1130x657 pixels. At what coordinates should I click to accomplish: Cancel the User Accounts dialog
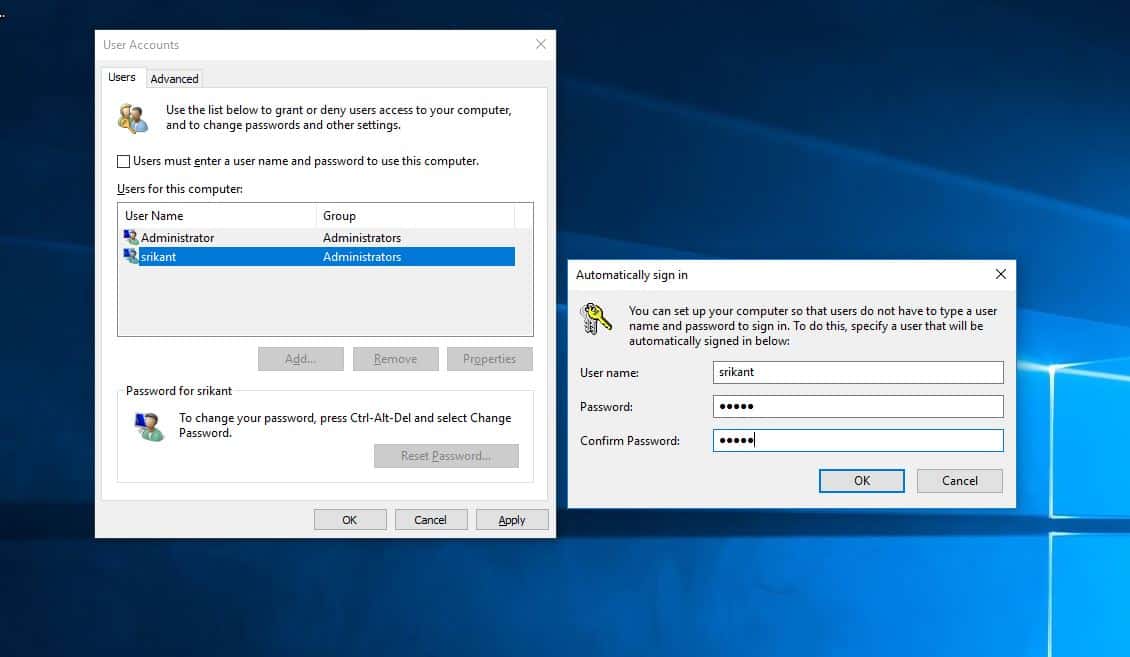[430, 519]
